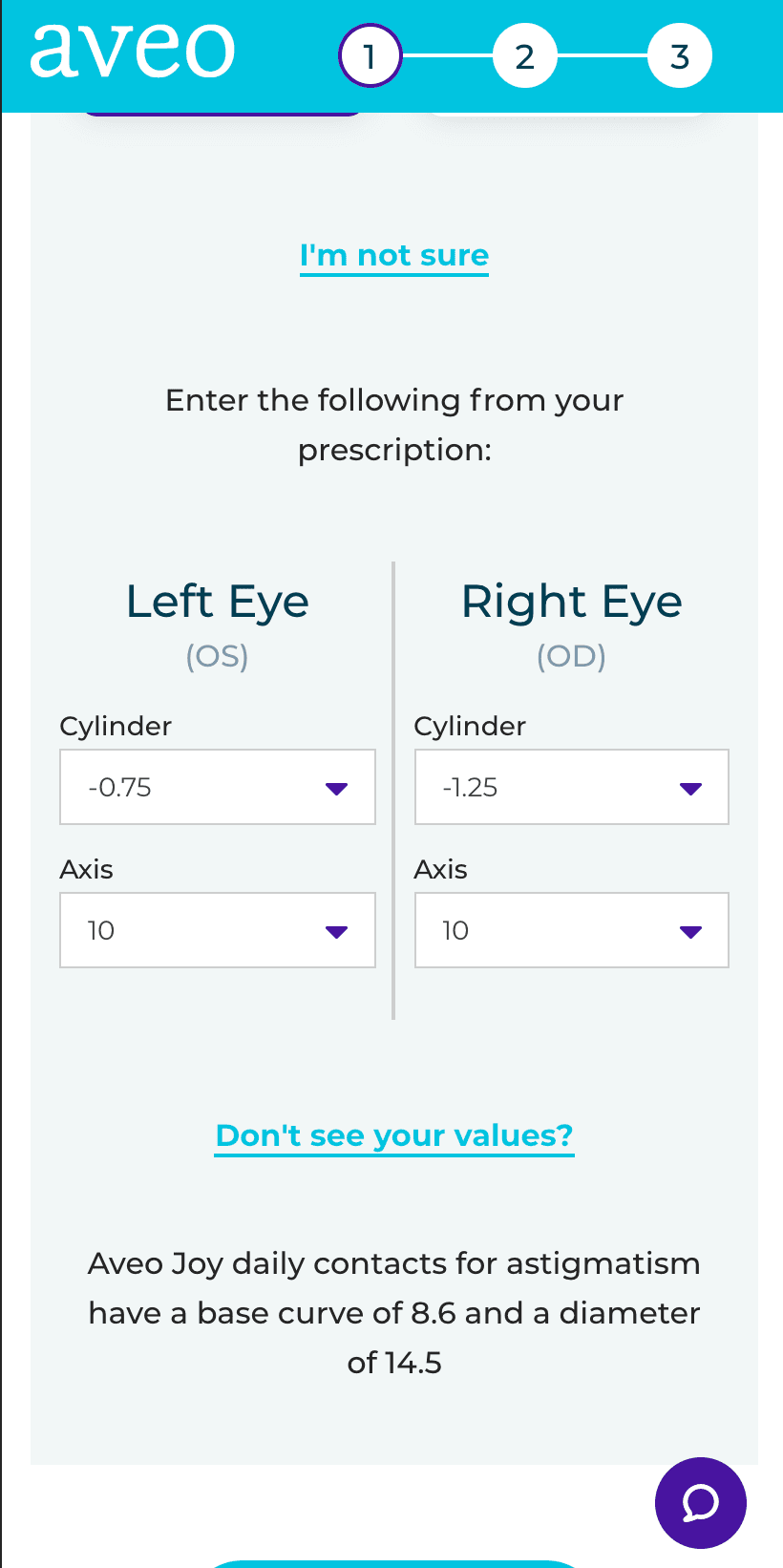The height and width of the screenshot is (1568, 783).
Task: Click Left Eye Axis dropdown arrow
Action: pos(336,932)
